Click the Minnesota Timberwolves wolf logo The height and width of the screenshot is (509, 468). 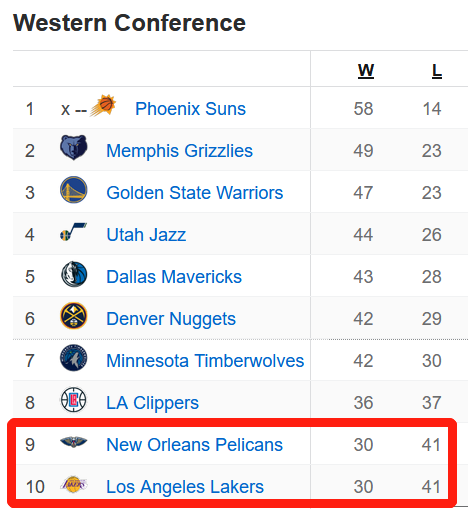click(x=74, y=358)
